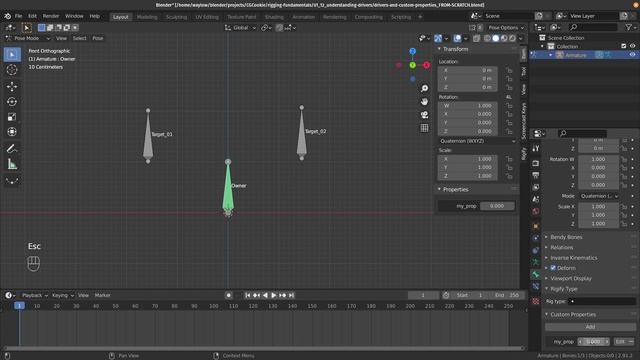
Task: Open Output properties tab
Action: [x=536, y=175]
